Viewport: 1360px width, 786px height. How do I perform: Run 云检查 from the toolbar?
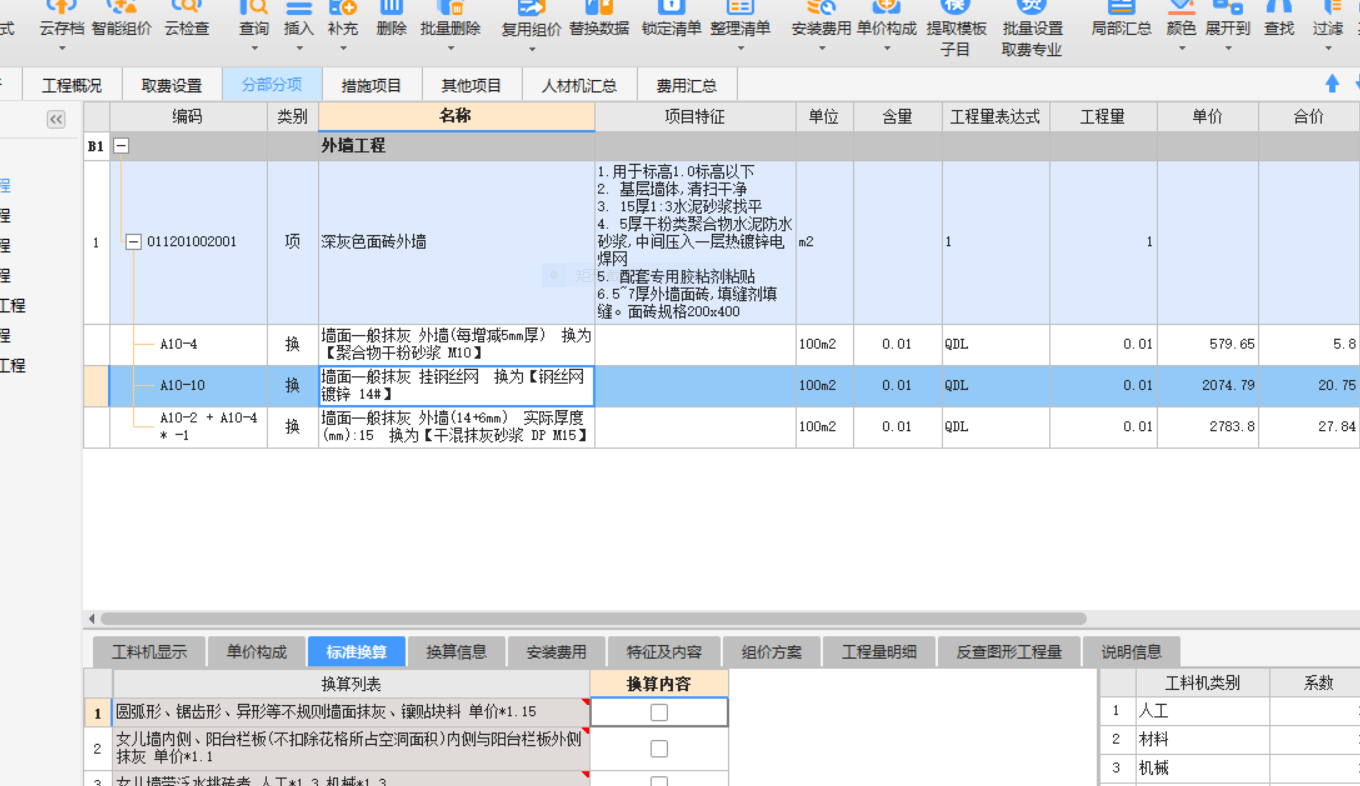[x=187, y=20]
